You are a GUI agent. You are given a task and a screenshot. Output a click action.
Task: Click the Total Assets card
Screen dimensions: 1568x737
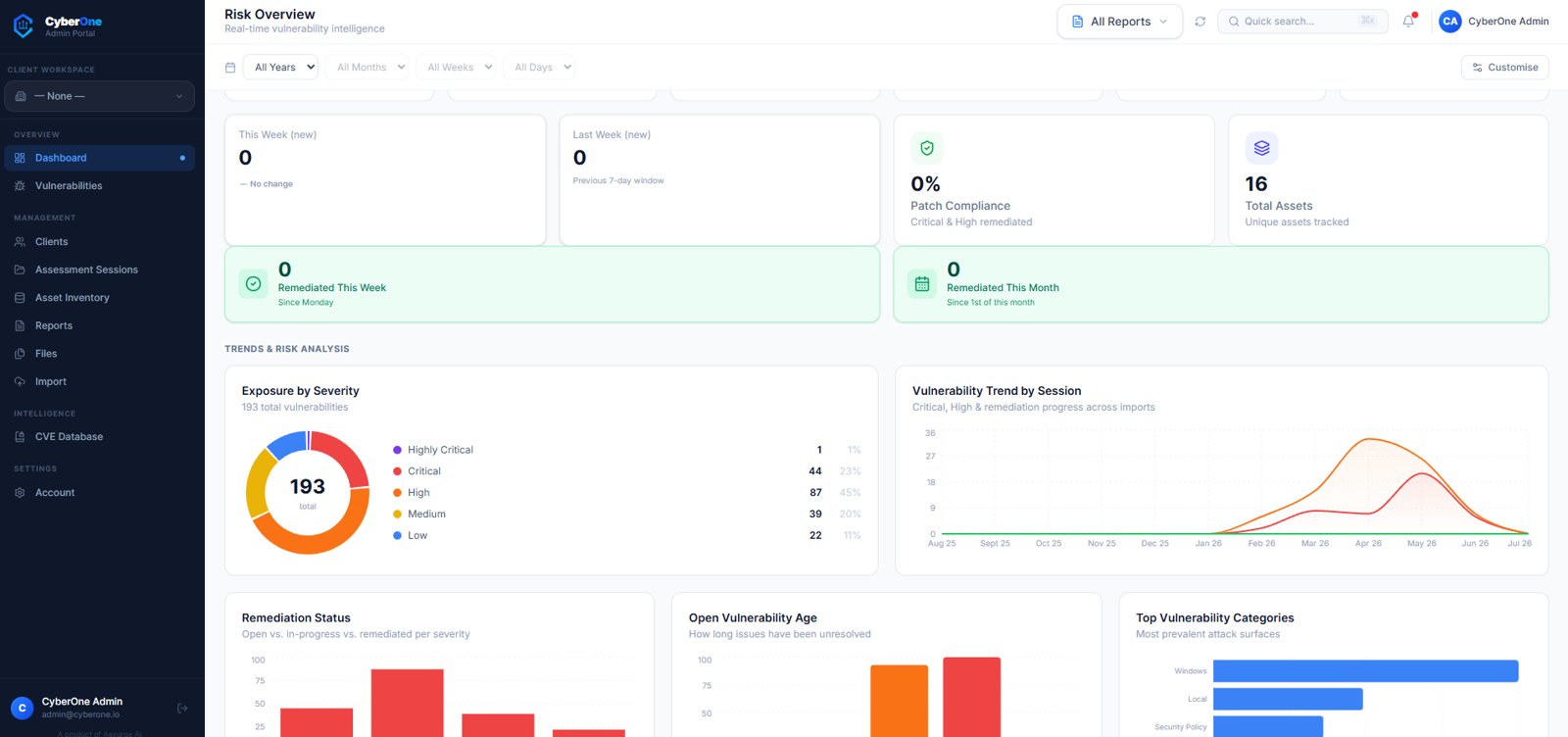pyautogui.click(x=1388, y=180)
